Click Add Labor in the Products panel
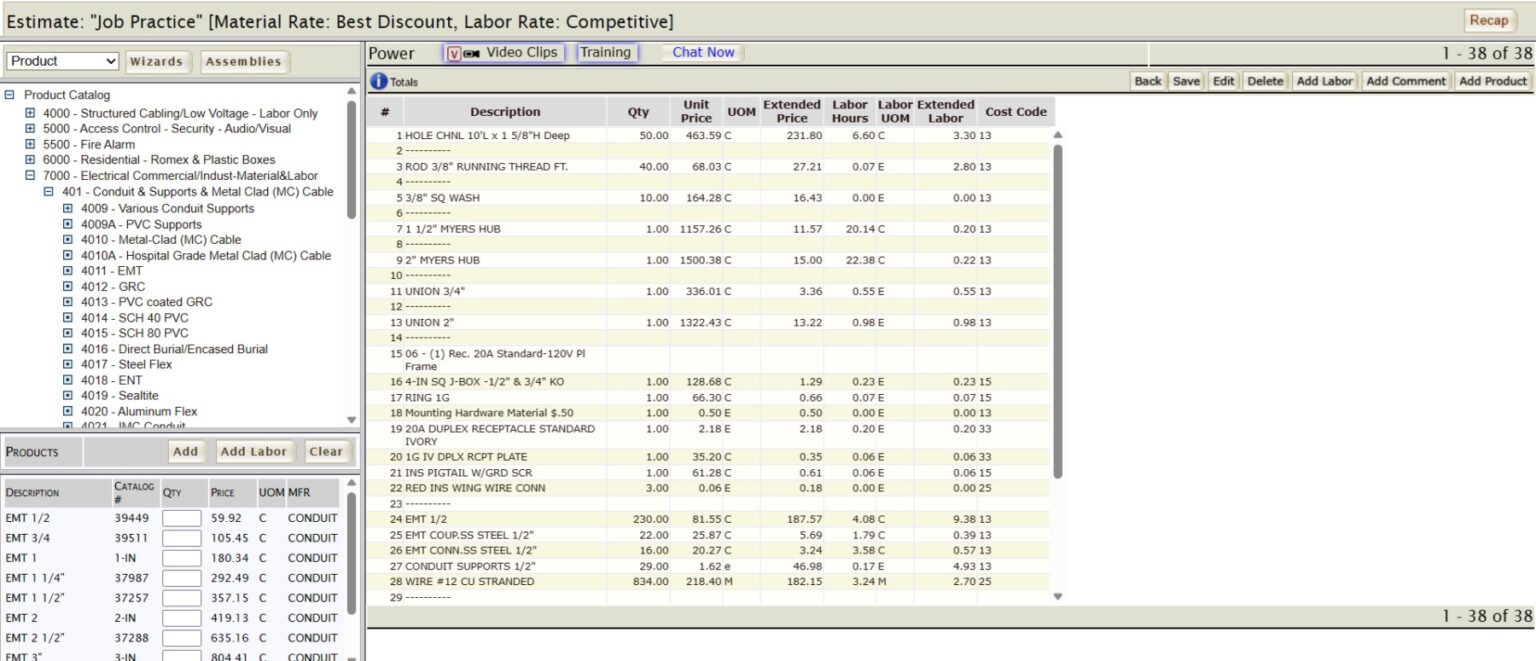This screenshot has height=661, width=1536. point(253,451)
